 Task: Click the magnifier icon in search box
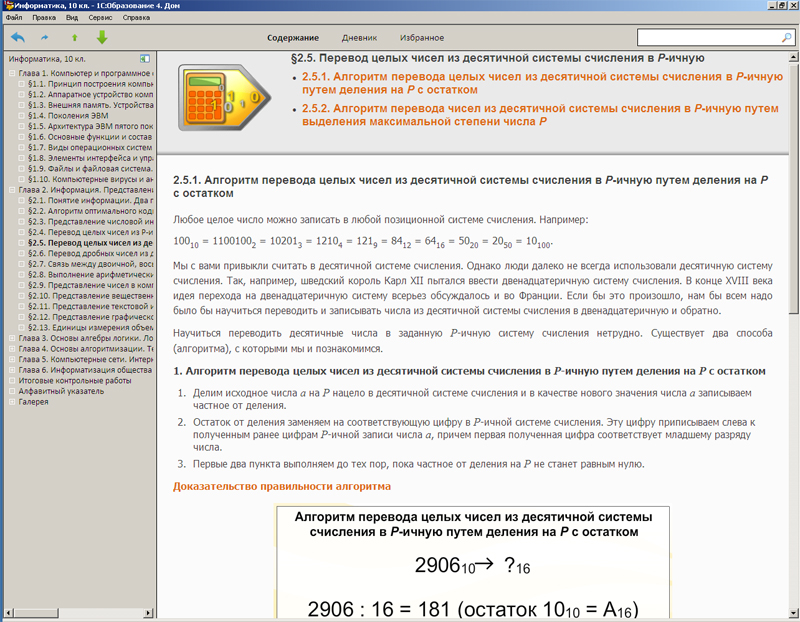786,37
